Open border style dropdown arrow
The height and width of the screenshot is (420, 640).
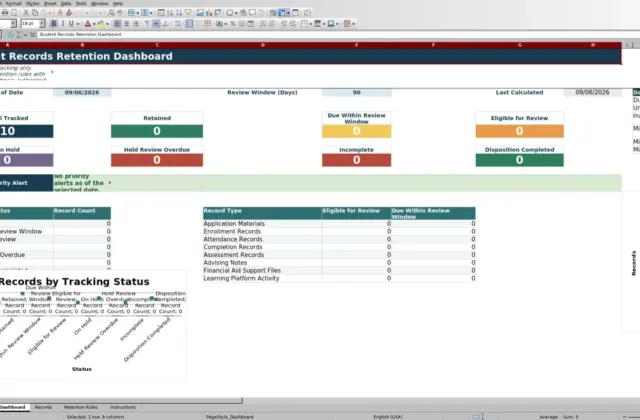(x=324, y=24)
